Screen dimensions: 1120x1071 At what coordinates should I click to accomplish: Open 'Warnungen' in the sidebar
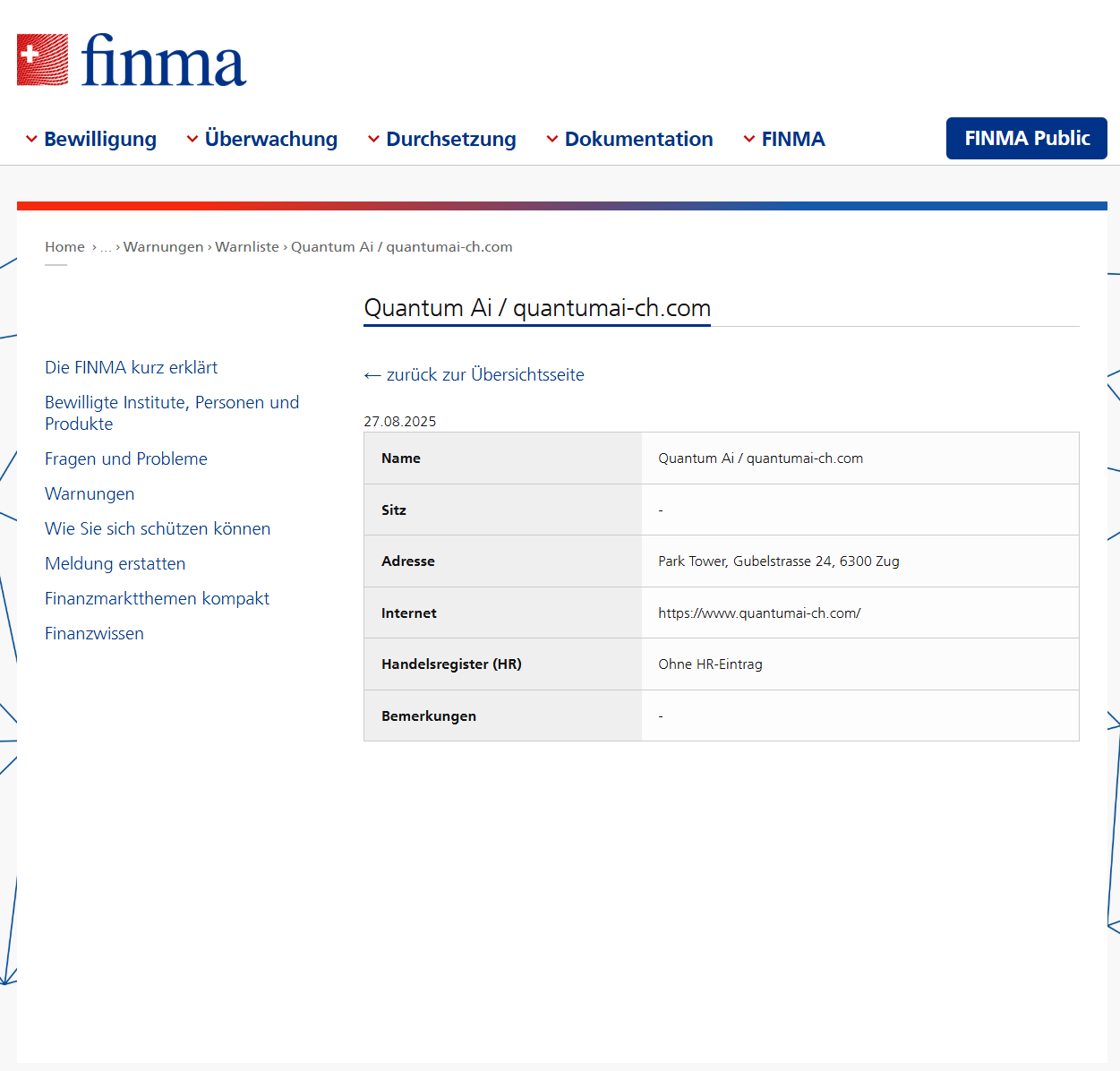(x=90, y=493)
